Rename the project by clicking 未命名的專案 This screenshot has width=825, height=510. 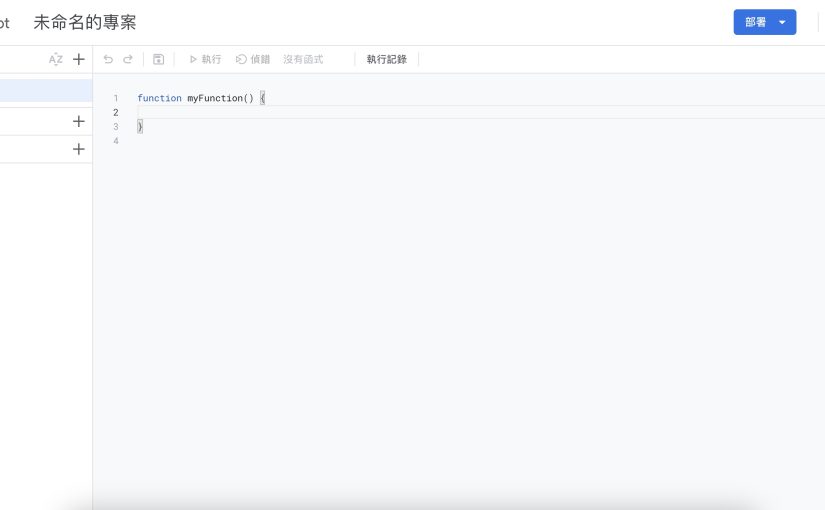[x=85, y=22]
